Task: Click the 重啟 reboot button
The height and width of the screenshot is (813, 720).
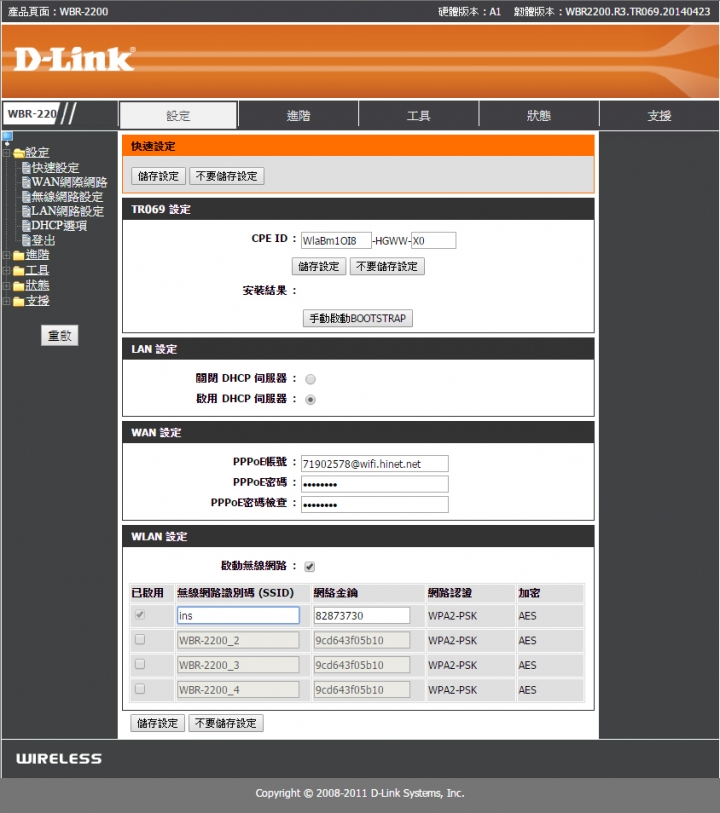Action: (x=60, y=335)
